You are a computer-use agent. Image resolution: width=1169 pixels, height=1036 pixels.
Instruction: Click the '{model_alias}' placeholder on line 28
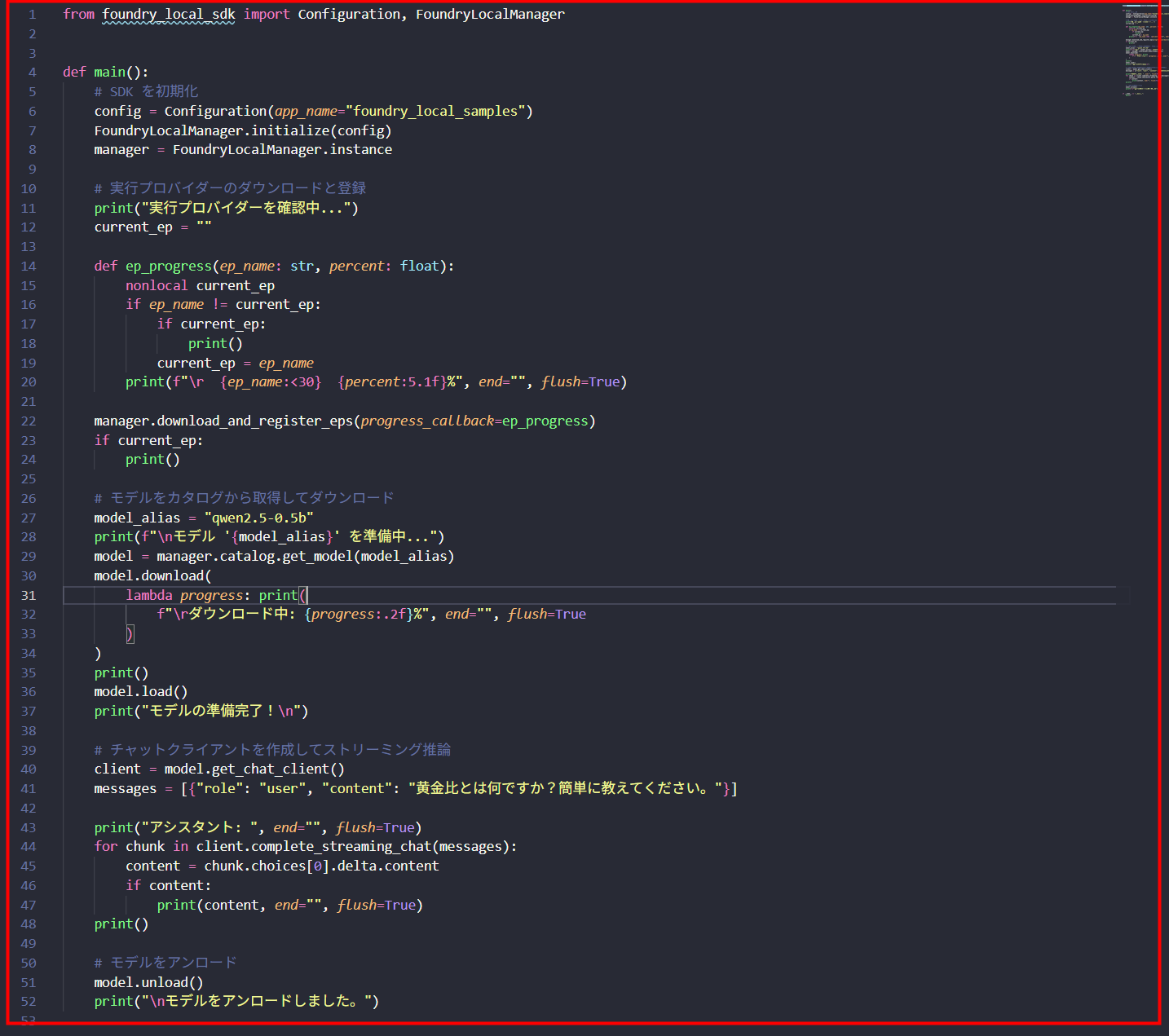click(282, 536)
